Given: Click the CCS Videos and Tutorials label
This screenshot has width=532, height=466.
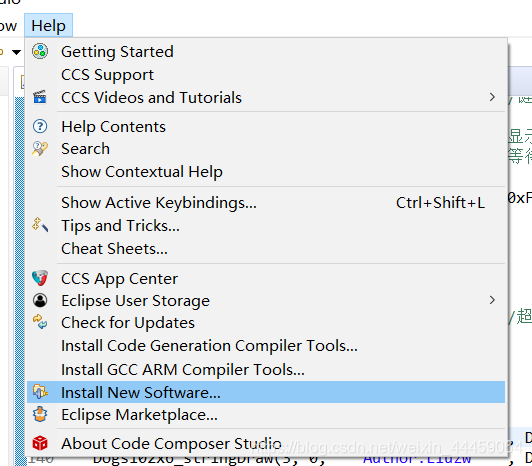Looking at the screenshot, I should click(151, 98).
